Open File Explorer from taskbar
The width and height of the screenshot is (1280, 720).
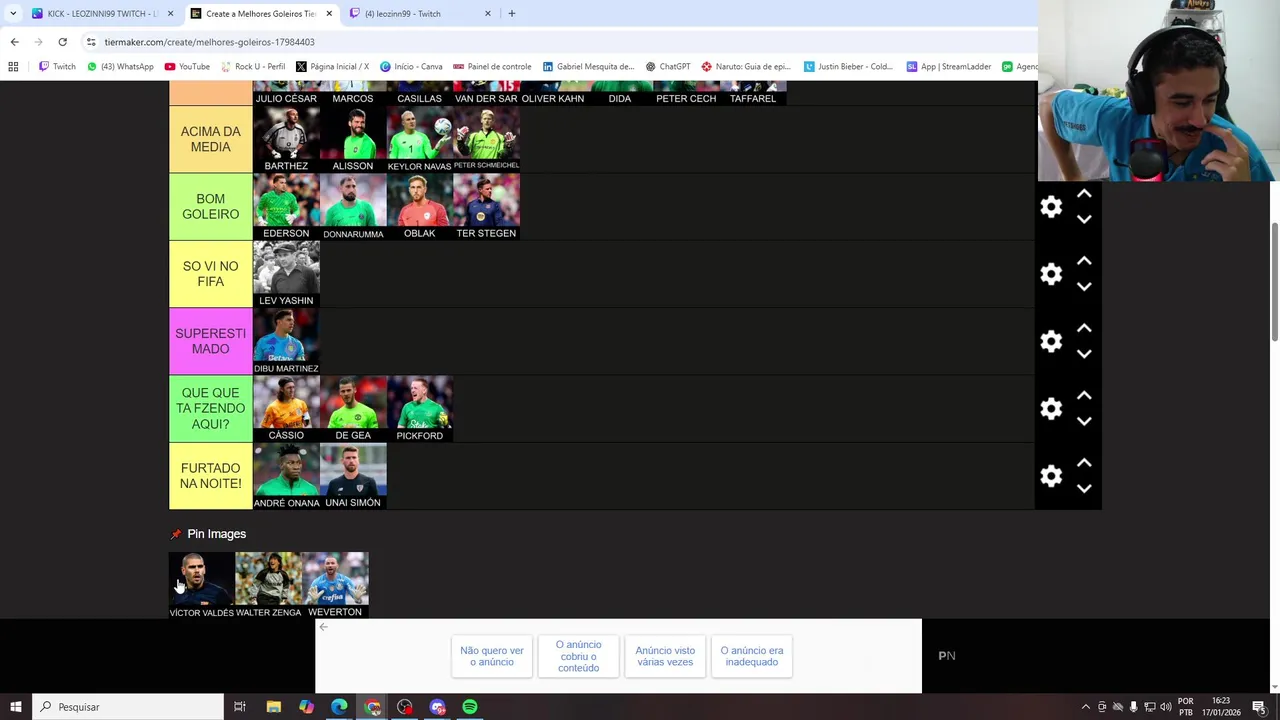click(x=273, y=707)
